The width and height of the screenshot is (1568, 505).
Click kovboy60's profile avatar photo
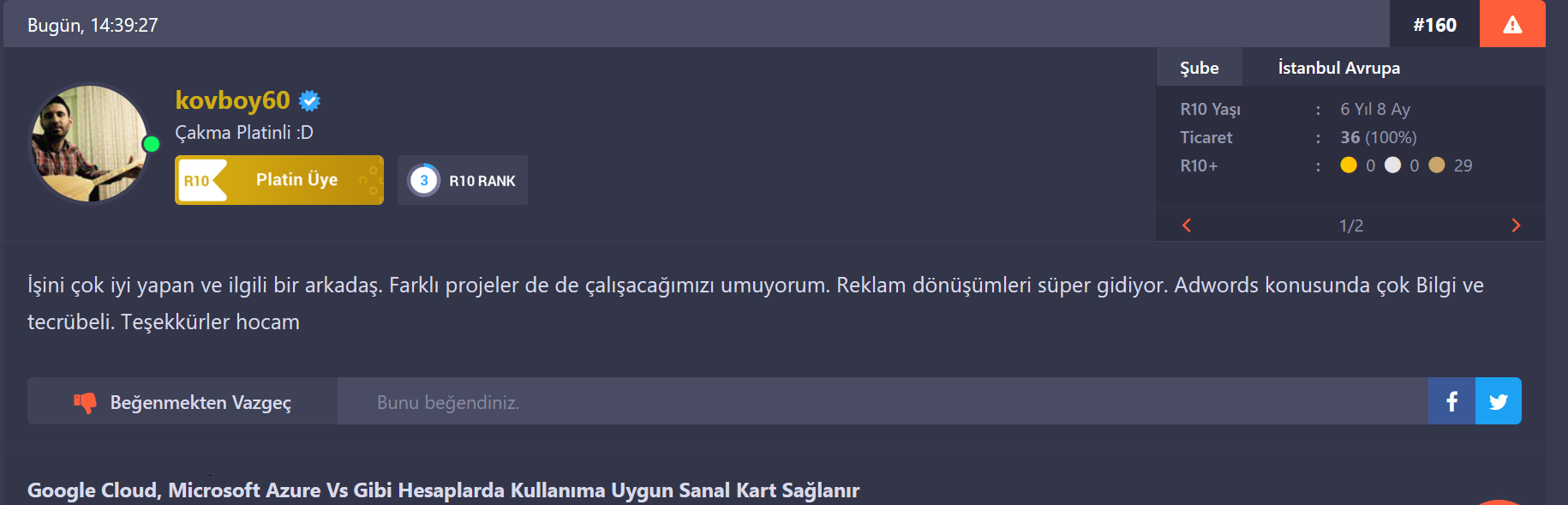coord(89,143)
